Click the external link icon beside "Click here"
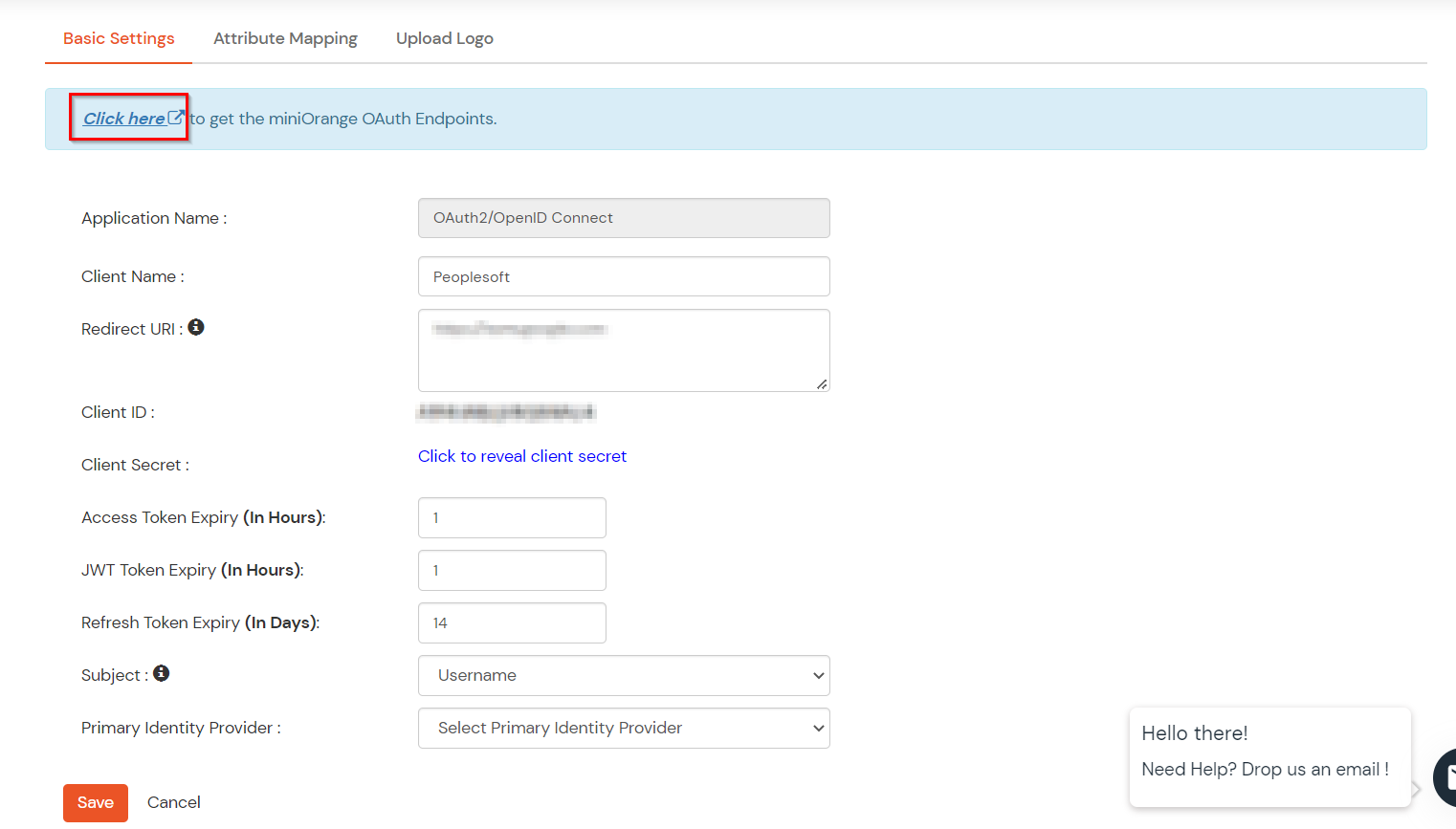The width and height of the screenshot is (1456, 829). pyautogui.click(x=174, y=115)
